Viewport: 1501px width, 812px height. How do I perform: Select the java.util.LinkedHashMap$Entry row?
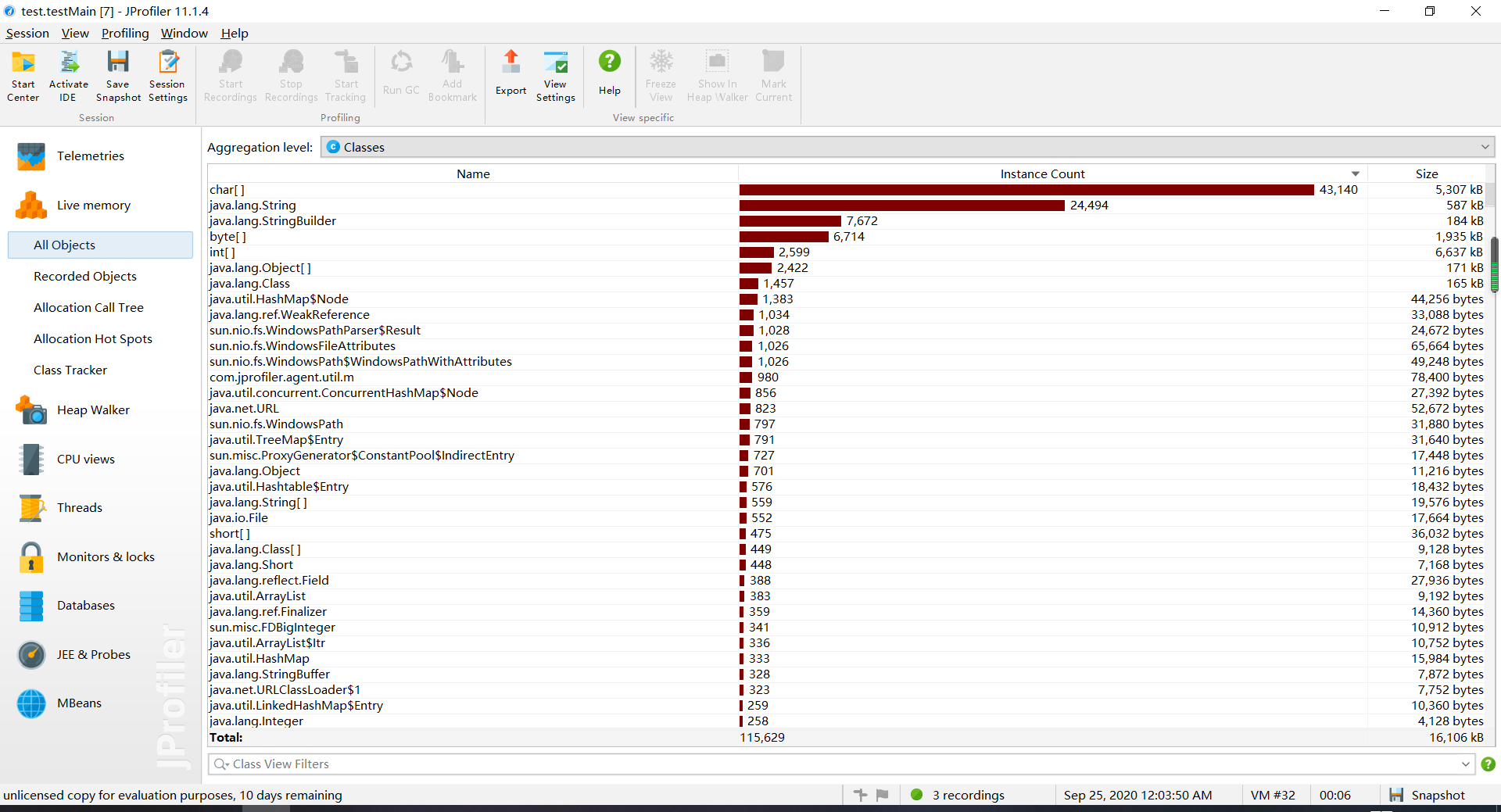(846, 706)
